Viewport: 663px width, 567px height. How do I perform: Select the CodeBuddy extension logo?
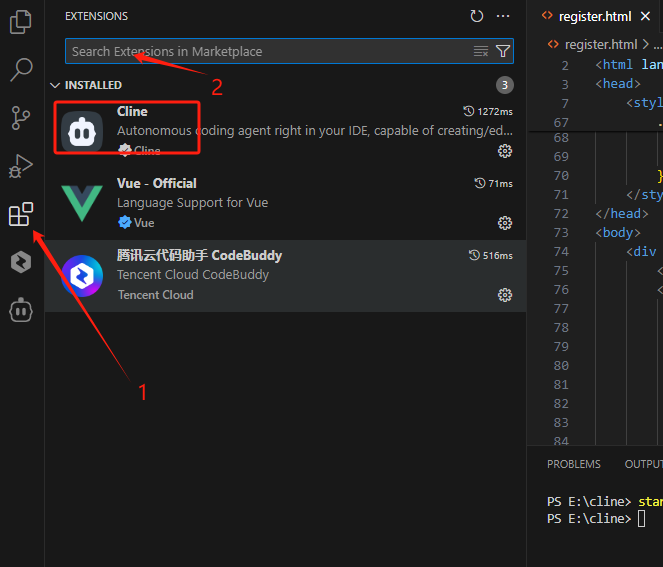tap(82, 276)
